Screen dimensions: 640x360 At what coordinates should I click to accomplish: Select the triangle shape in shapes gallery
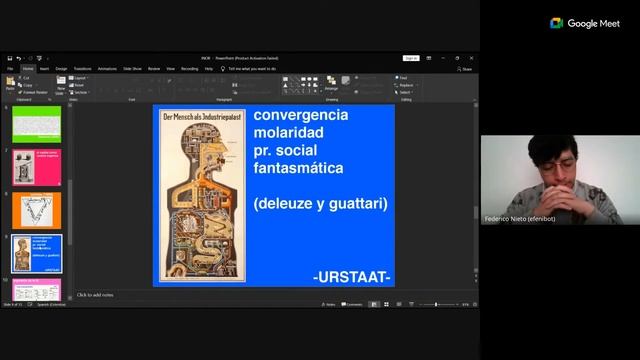click(285, 85)
